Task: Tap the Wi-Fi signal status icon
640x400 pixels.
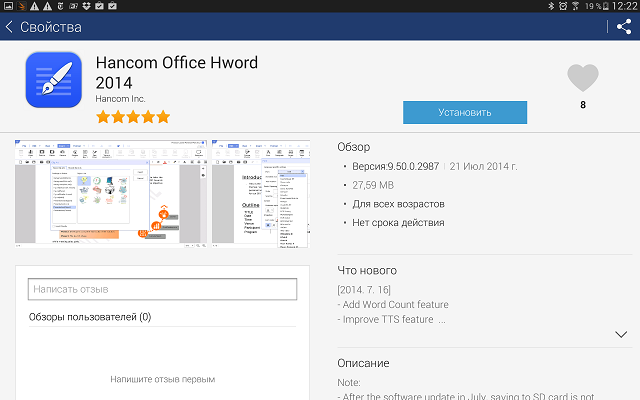Action: point(576,6)
